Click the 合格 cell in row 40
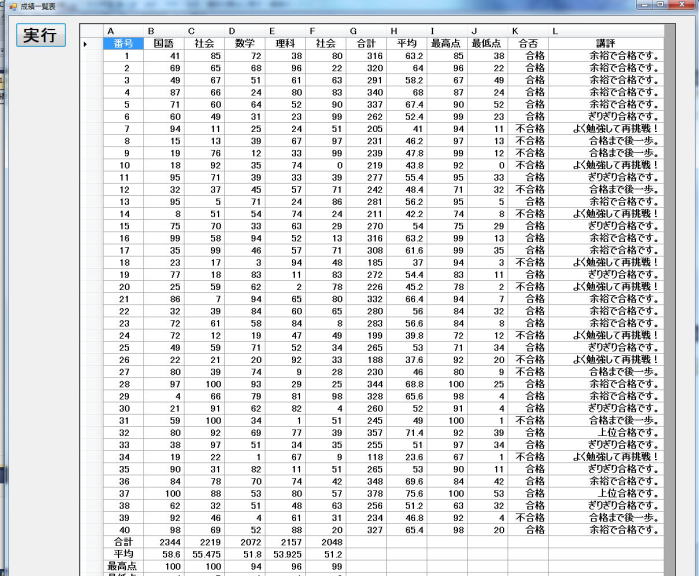The width and height of the screenshot is (699, 576). tap(528, 530)
